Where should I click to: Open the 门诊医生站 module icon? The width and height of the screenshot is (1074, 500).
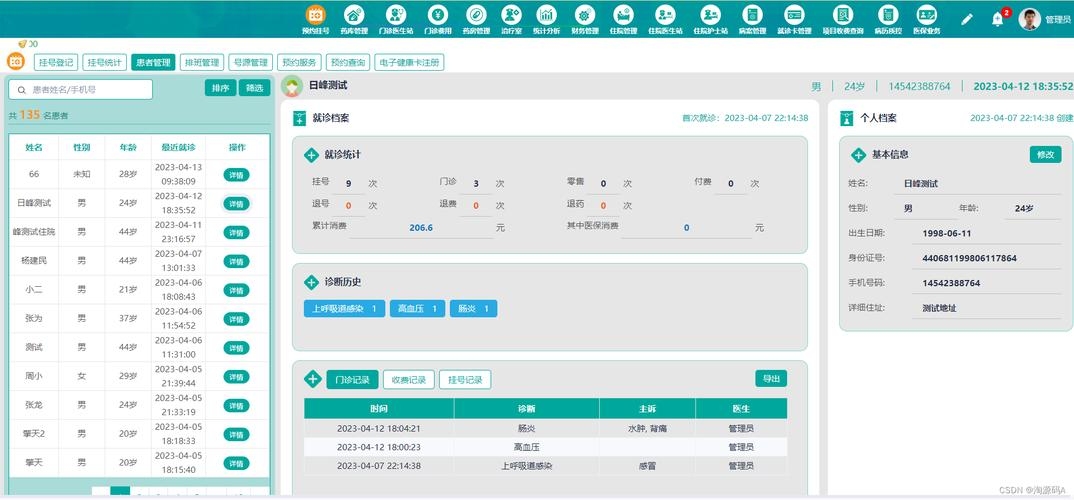[x=396, y=15]
